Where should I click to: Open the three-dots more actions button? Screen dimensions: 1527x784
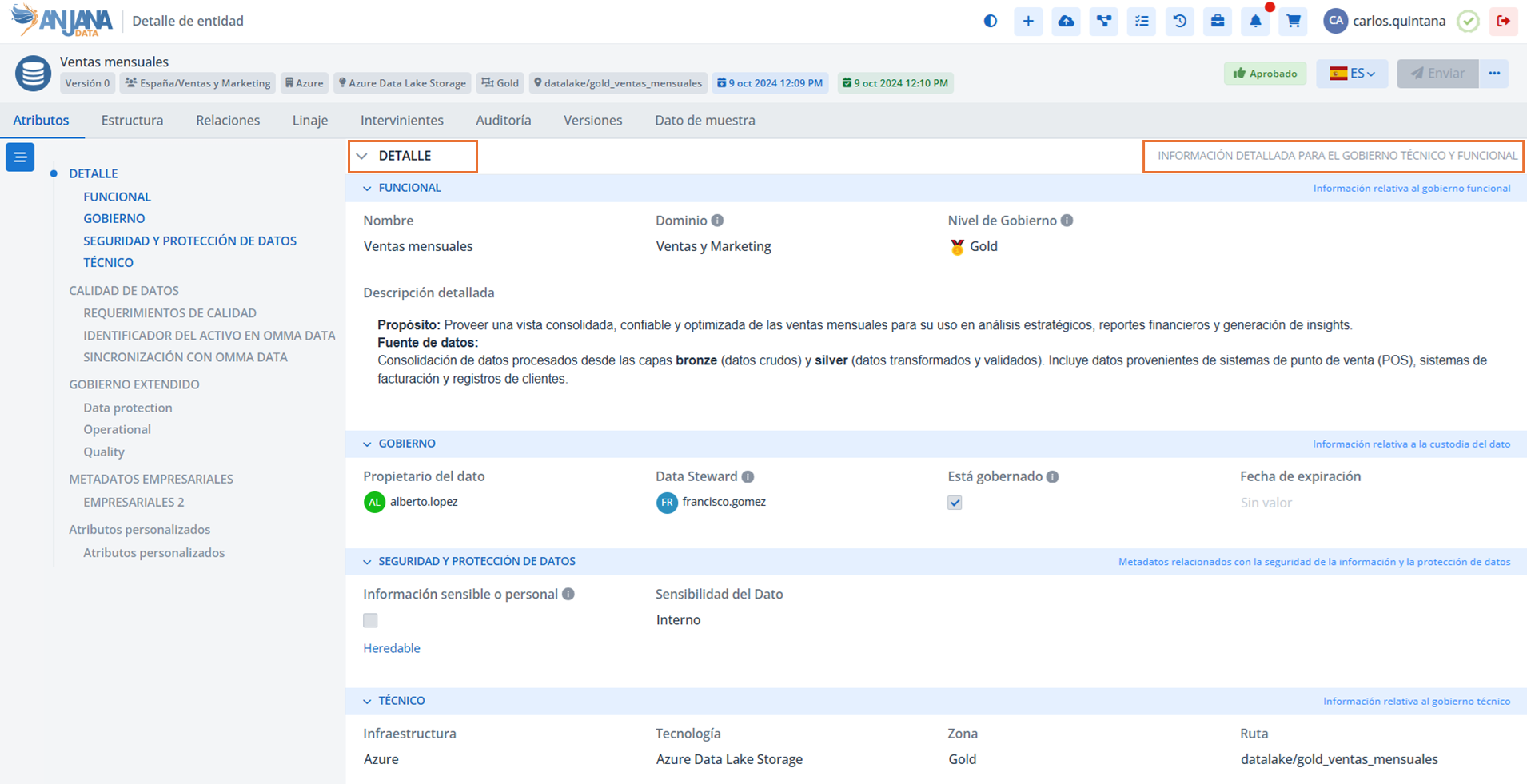1494,74
